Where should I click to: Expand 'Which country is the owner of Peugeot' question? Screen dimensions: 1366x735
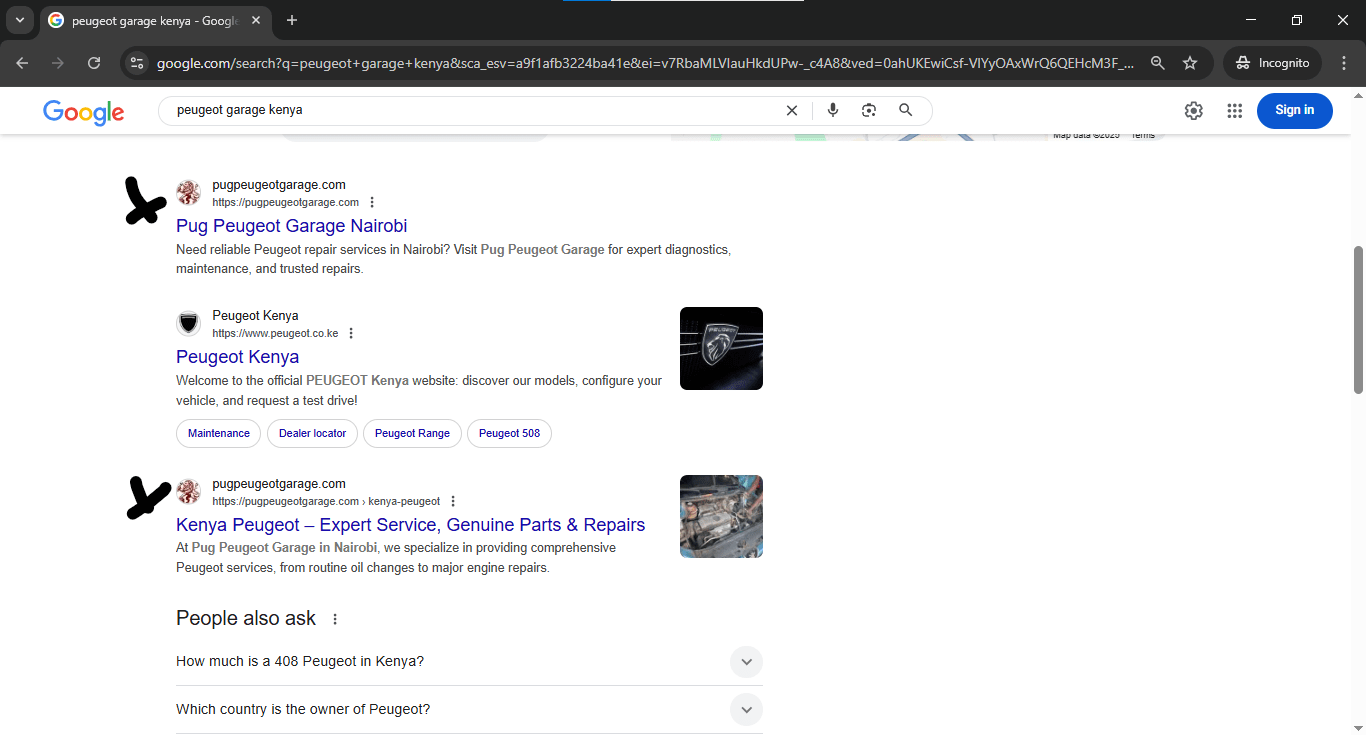[469, 709]
